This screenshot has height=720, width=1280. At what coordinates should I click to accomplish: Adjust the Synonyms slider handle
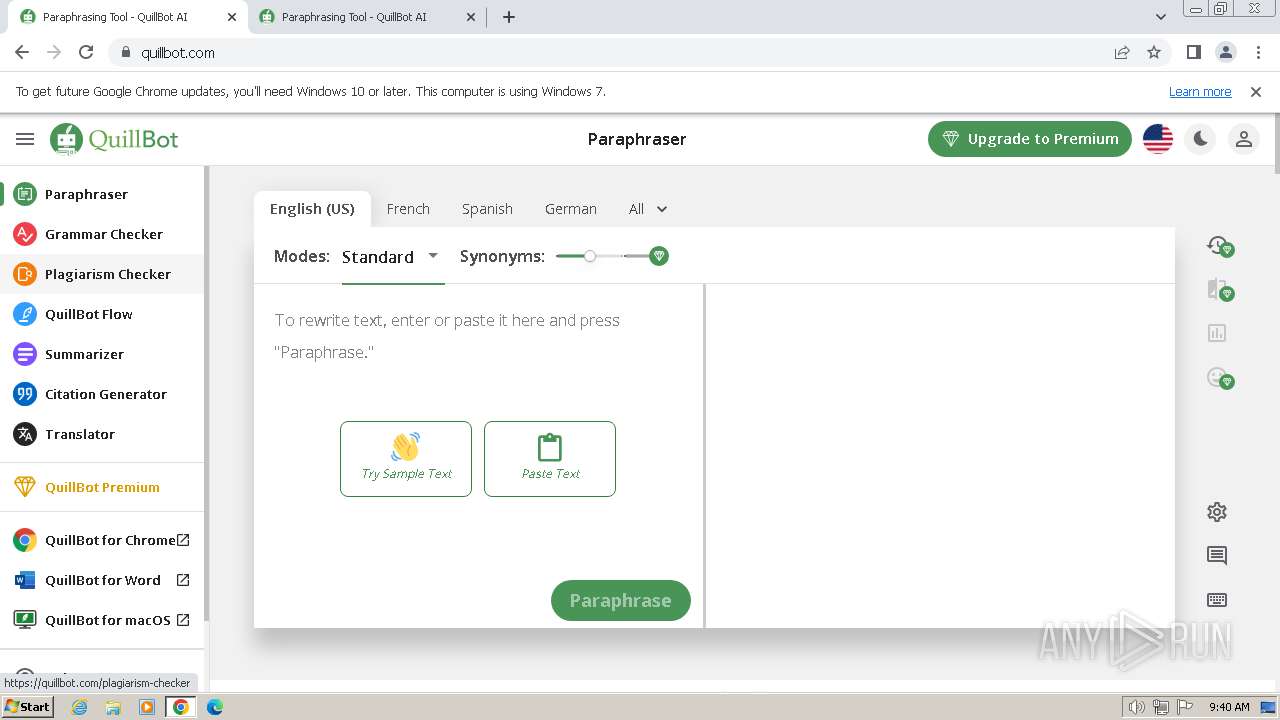click(590, 256)
